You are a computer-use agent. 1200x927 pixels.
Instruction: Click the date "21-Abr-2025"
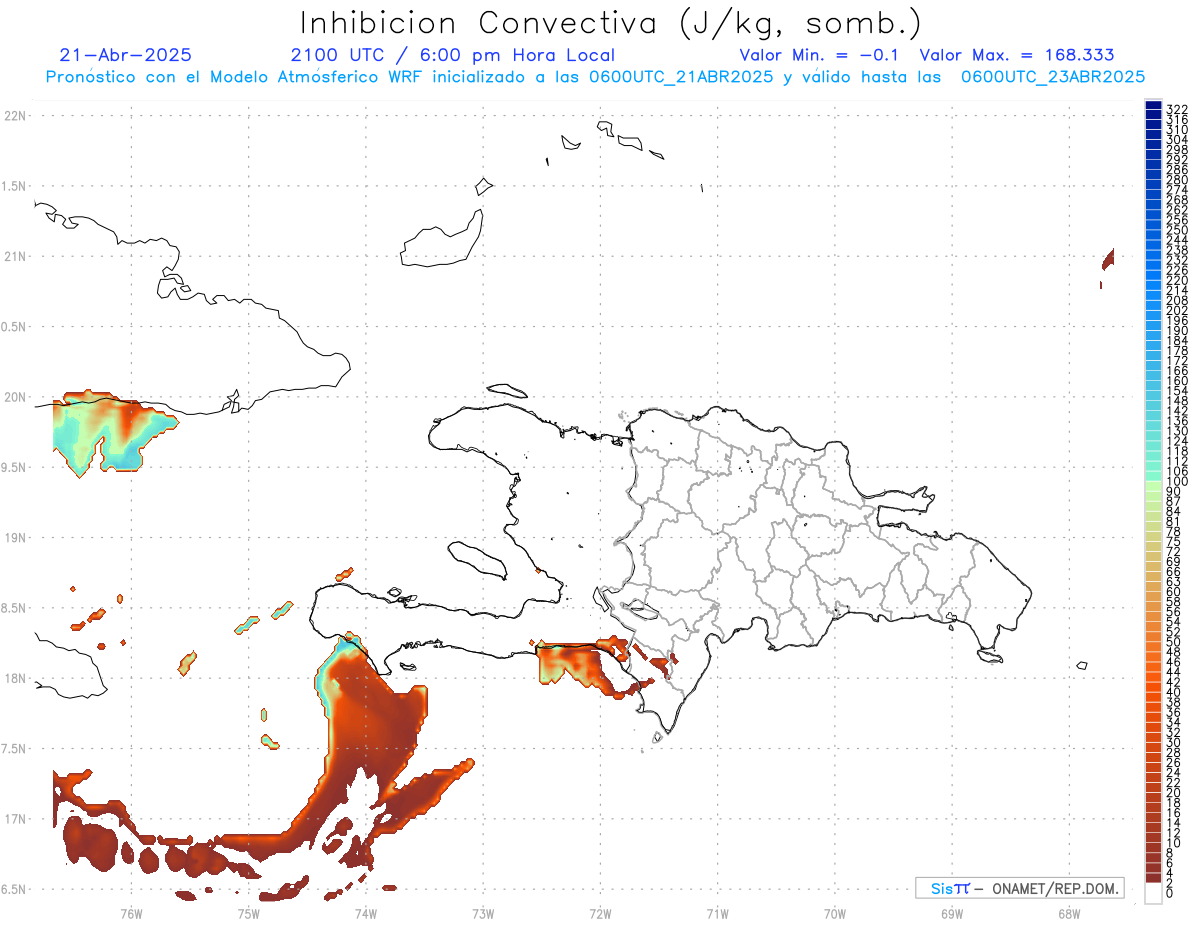point(126,55)
